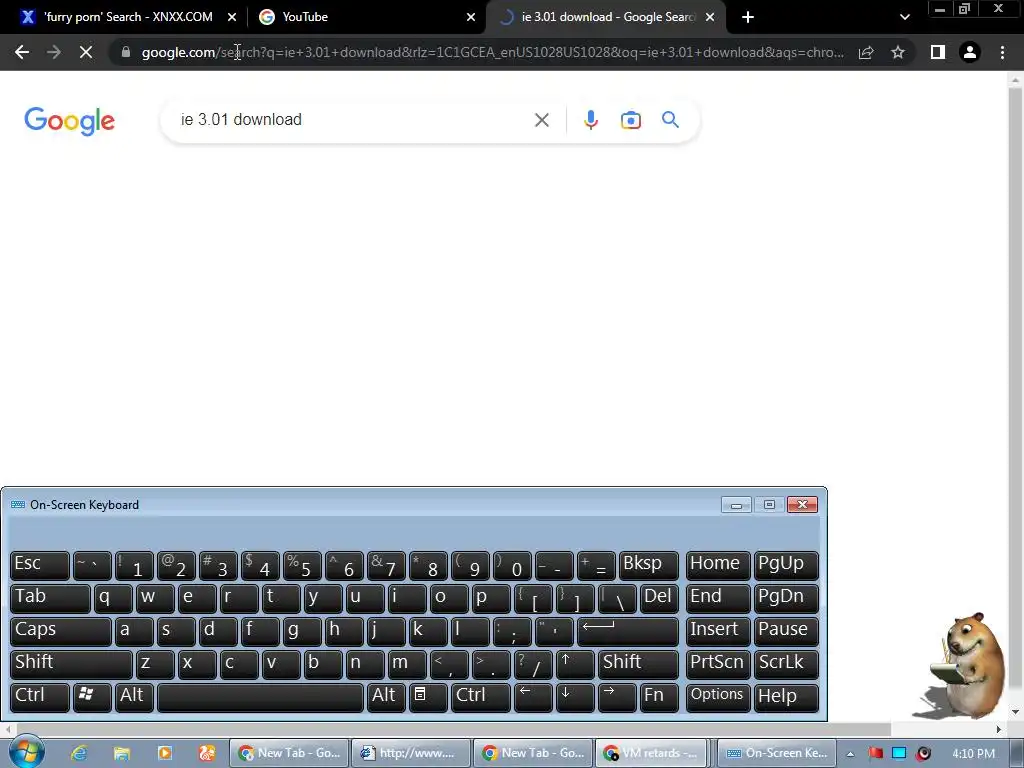Switch to the VM retards Chrome window
Screen dimensions: 1024x768
click(654, 753)
